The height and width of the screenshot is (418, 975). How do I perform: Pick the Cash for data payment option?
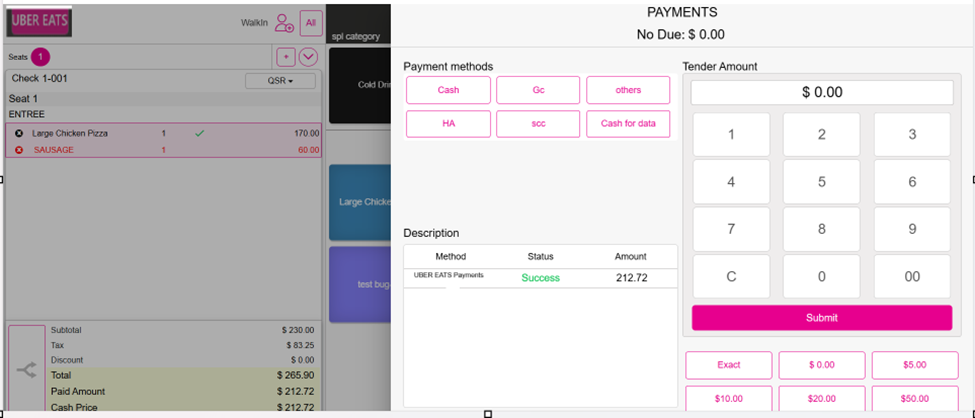[x=628, y=124]
